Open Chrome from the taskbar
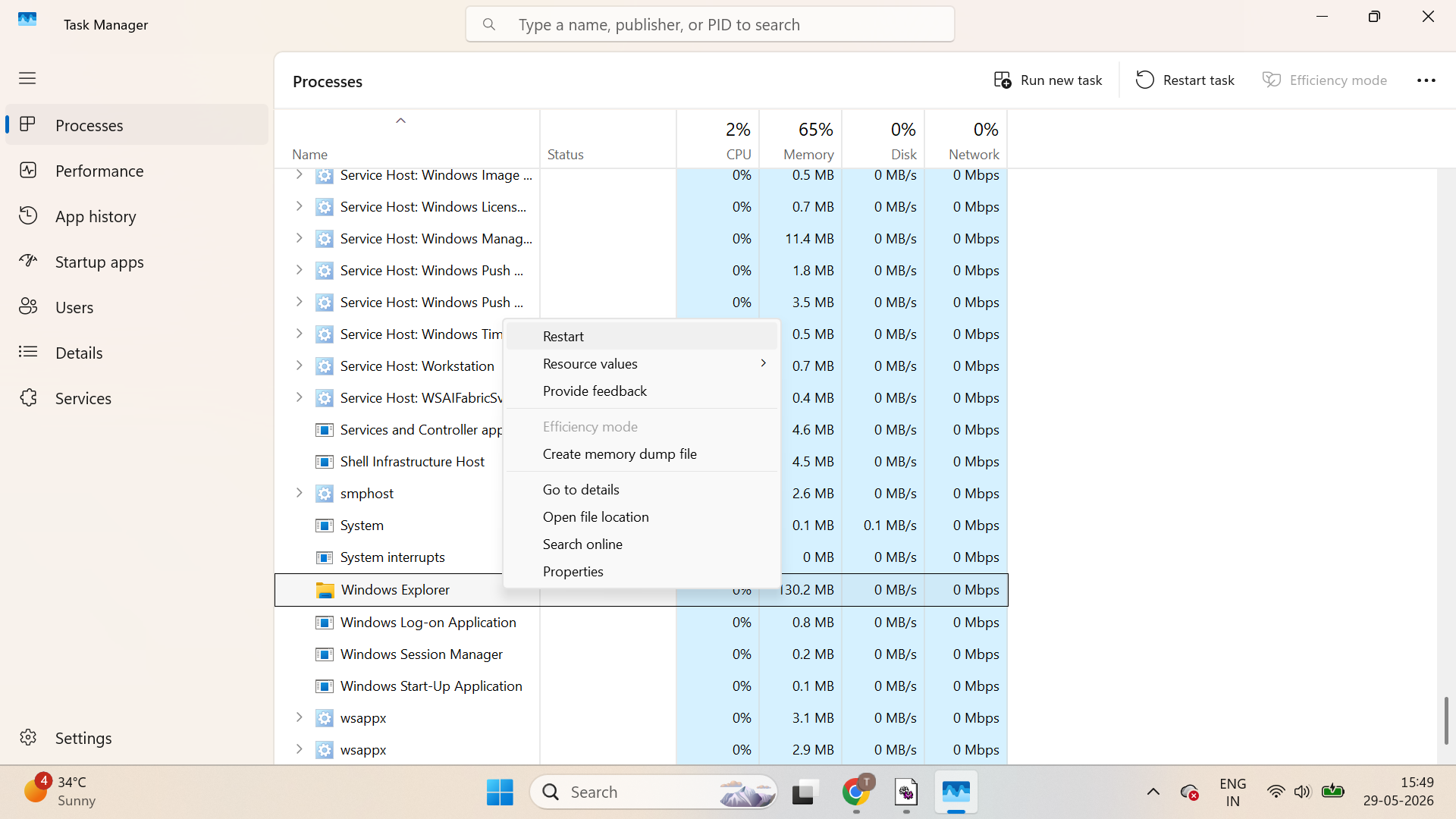1456x819 pixels. (857, 792)
